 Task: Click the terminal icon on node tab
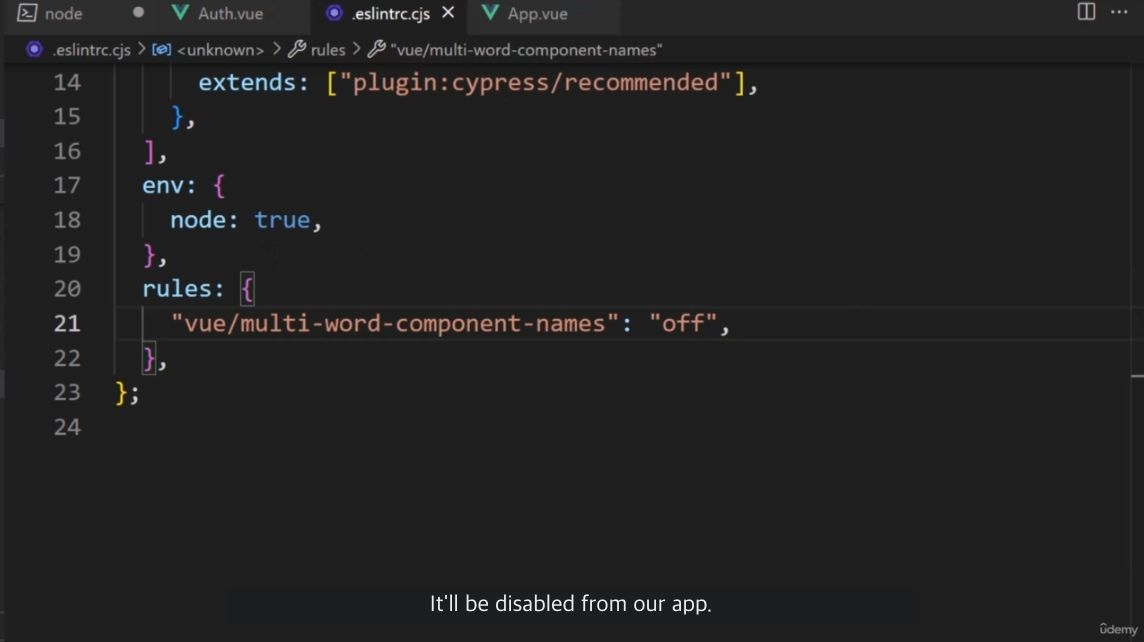[x=27, y=13]
